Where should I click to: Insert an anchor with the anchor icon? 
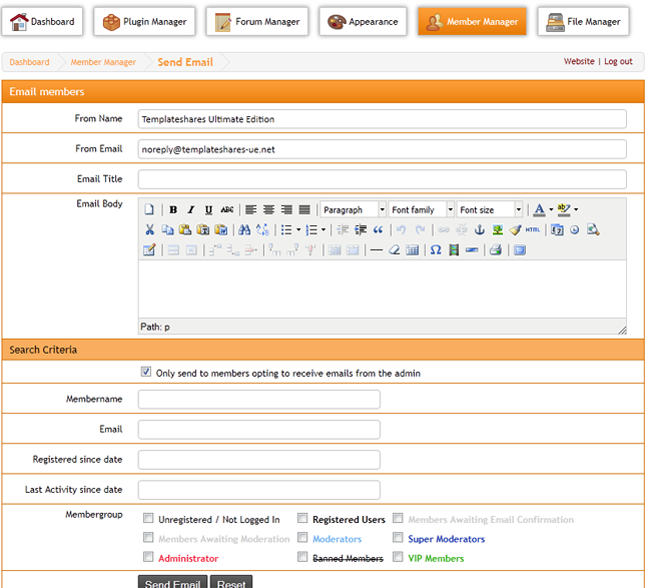479,229
